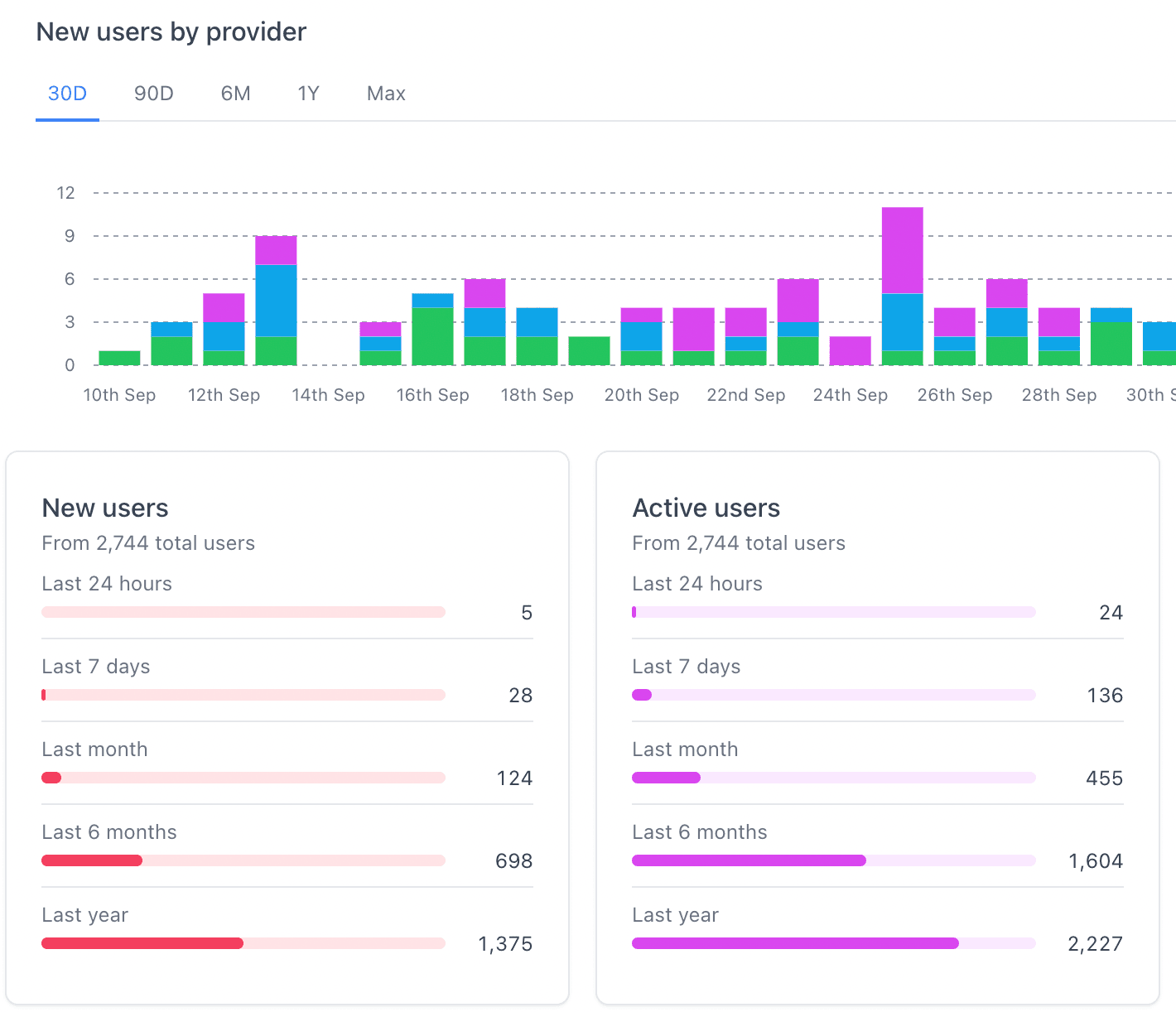The width and height of the screenshot is (1176, 1012).
Task: Select the purple-only bar for 24th Sep
Action: tap(850, 350)
